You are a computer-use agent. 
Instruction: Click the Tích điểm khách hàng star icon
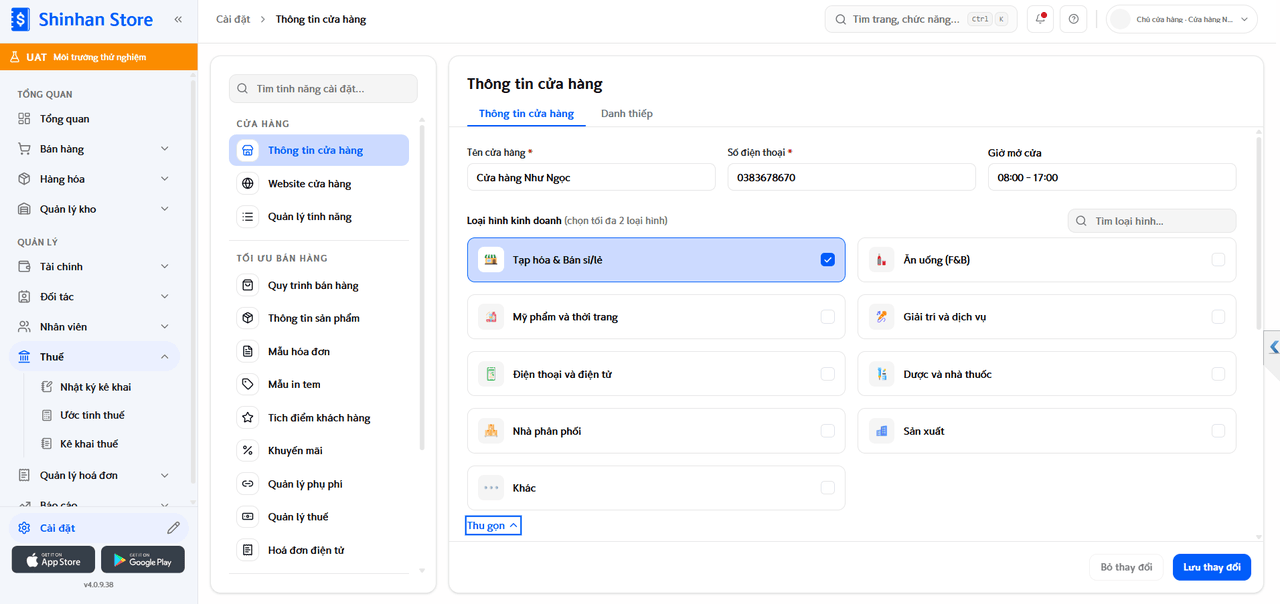[x=247, y=418]
